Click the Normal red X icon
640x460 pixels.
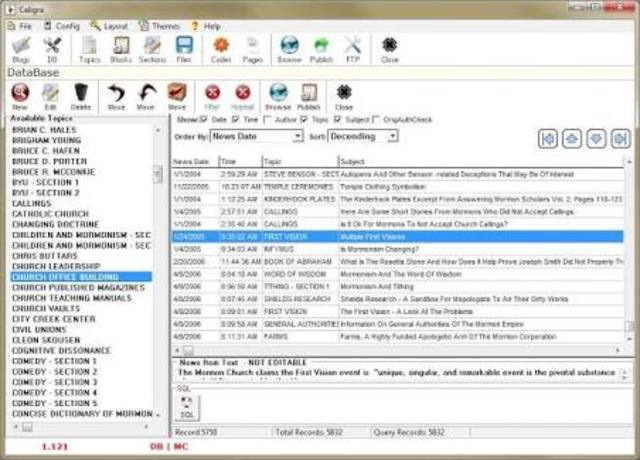click(x=242, y=97)
